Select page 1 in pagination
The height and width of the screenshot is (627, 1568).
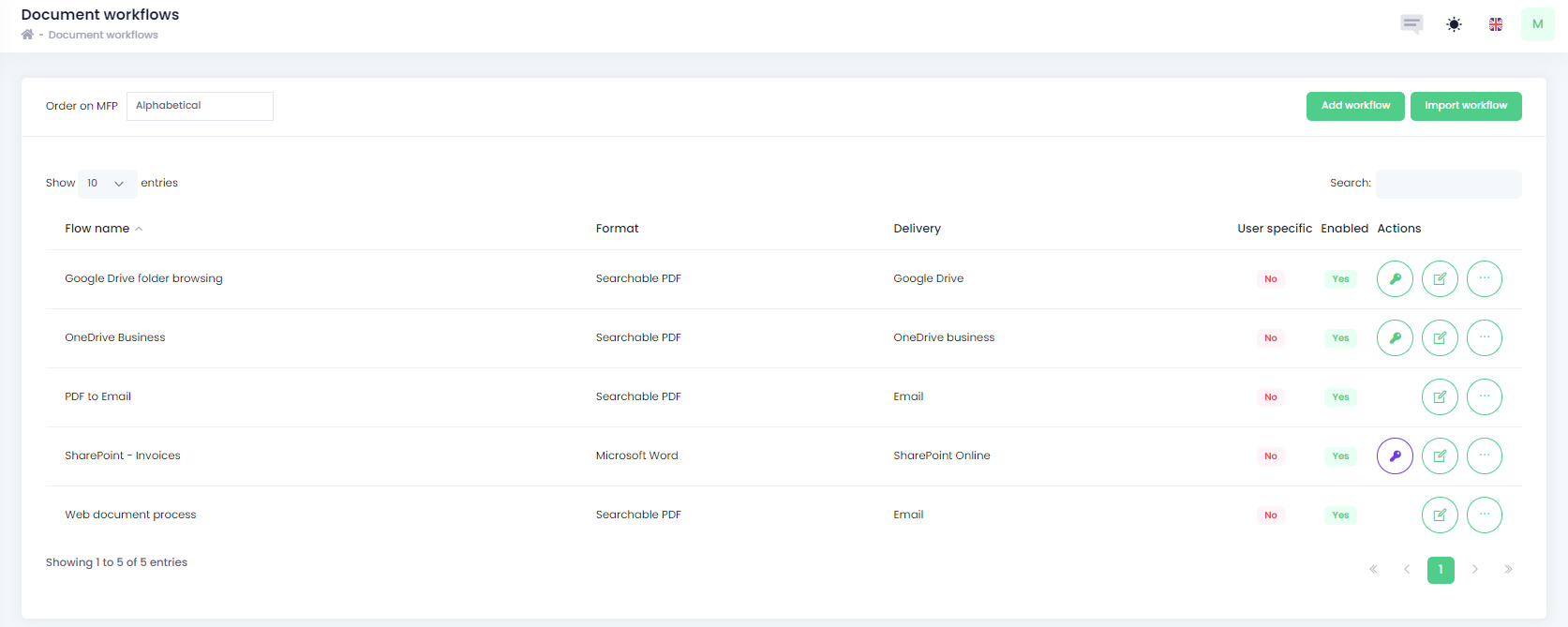[x=1441, y=570]
